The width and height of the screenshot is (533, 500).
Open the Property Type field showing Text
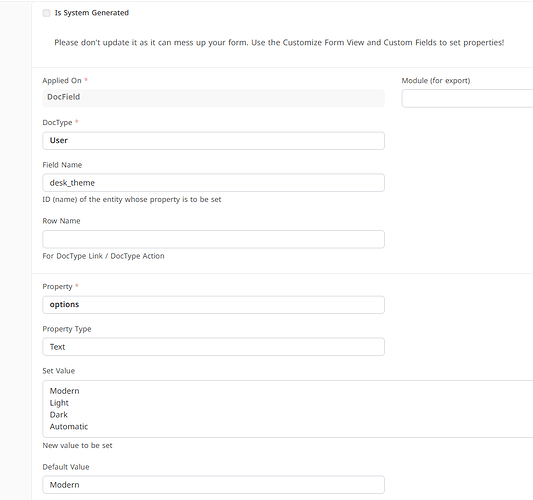[213, 347]
